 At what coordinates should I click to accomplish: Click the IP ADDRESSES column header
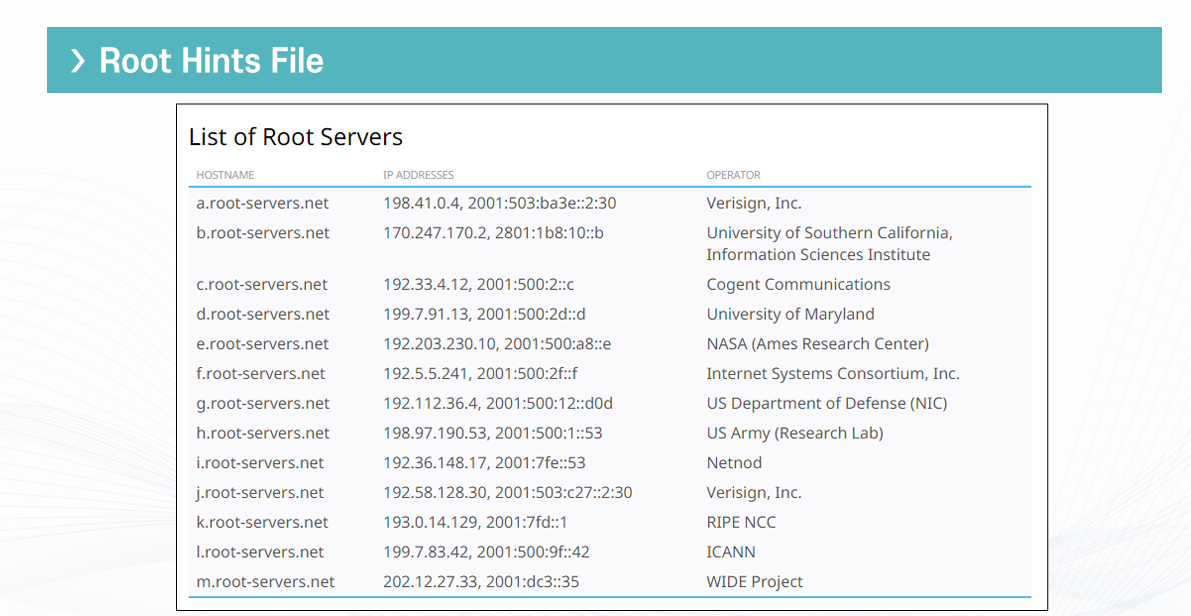[x=419, y=175]
